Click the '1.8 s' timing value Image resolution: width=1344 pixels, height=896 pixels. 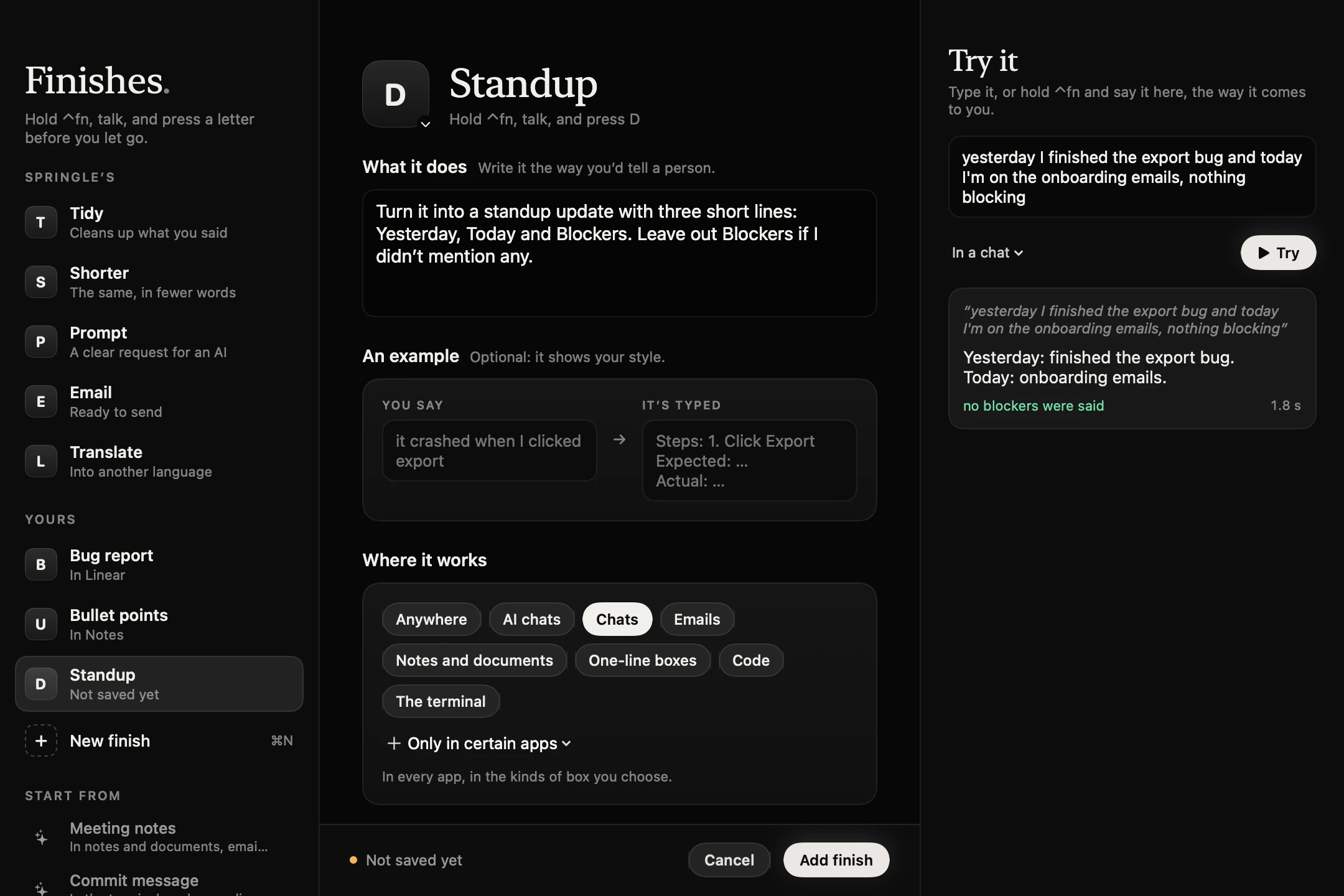point(1286,406)
